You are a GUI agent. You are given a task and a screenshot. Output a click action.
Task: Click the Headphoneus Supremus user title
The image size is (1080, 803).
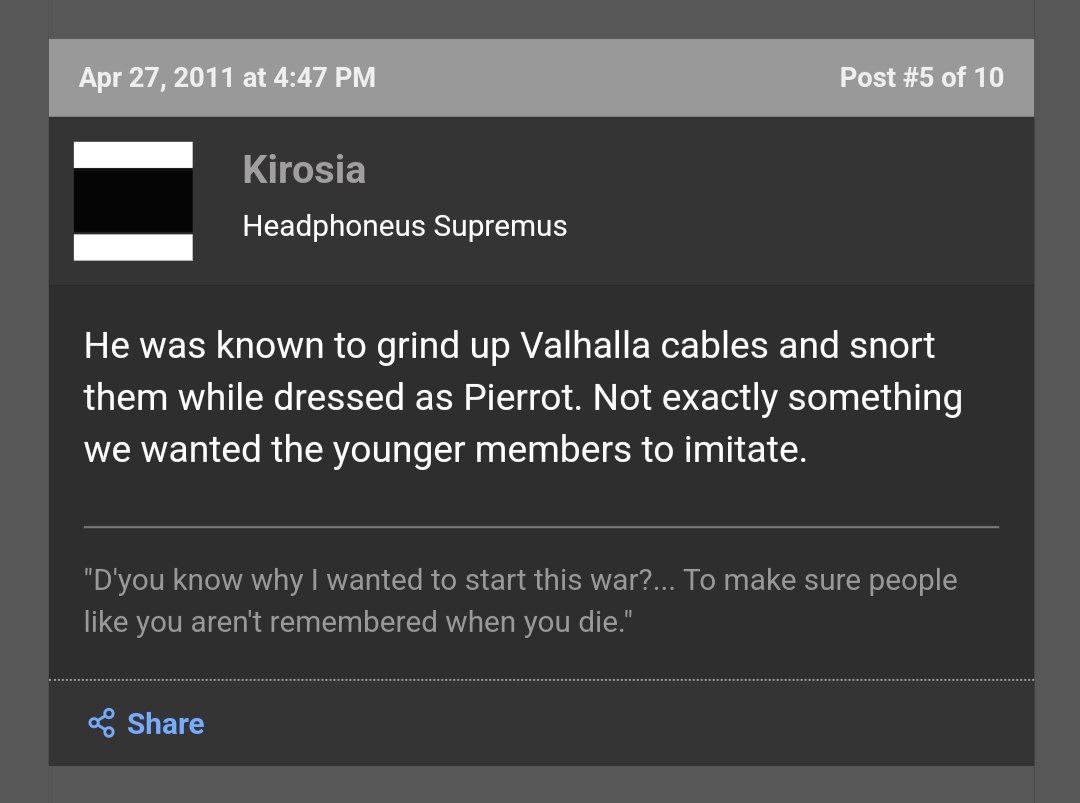tap(404, 226)
